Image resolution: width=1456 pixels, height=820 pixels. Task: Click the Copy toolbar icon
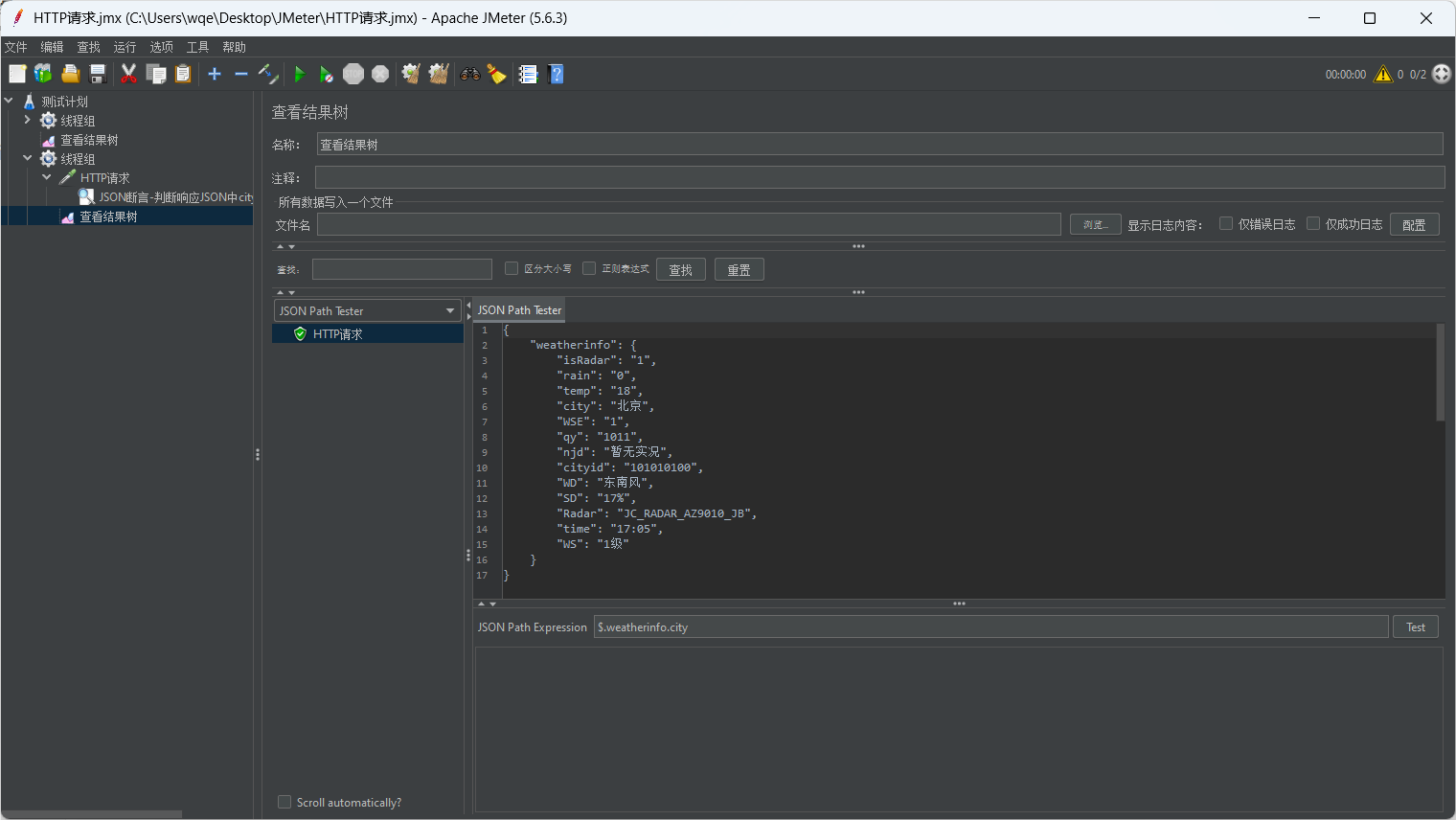(x=155, y=74)
